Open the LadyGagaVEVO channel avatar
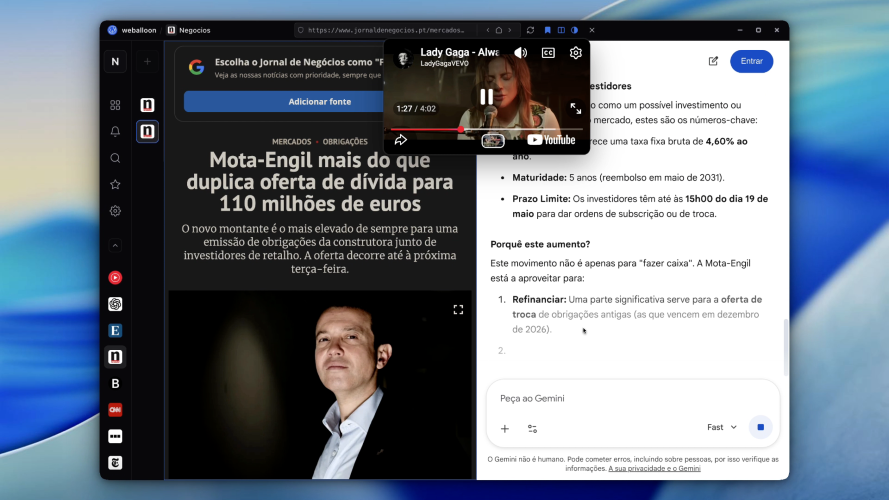 click(x=403, y=58)
